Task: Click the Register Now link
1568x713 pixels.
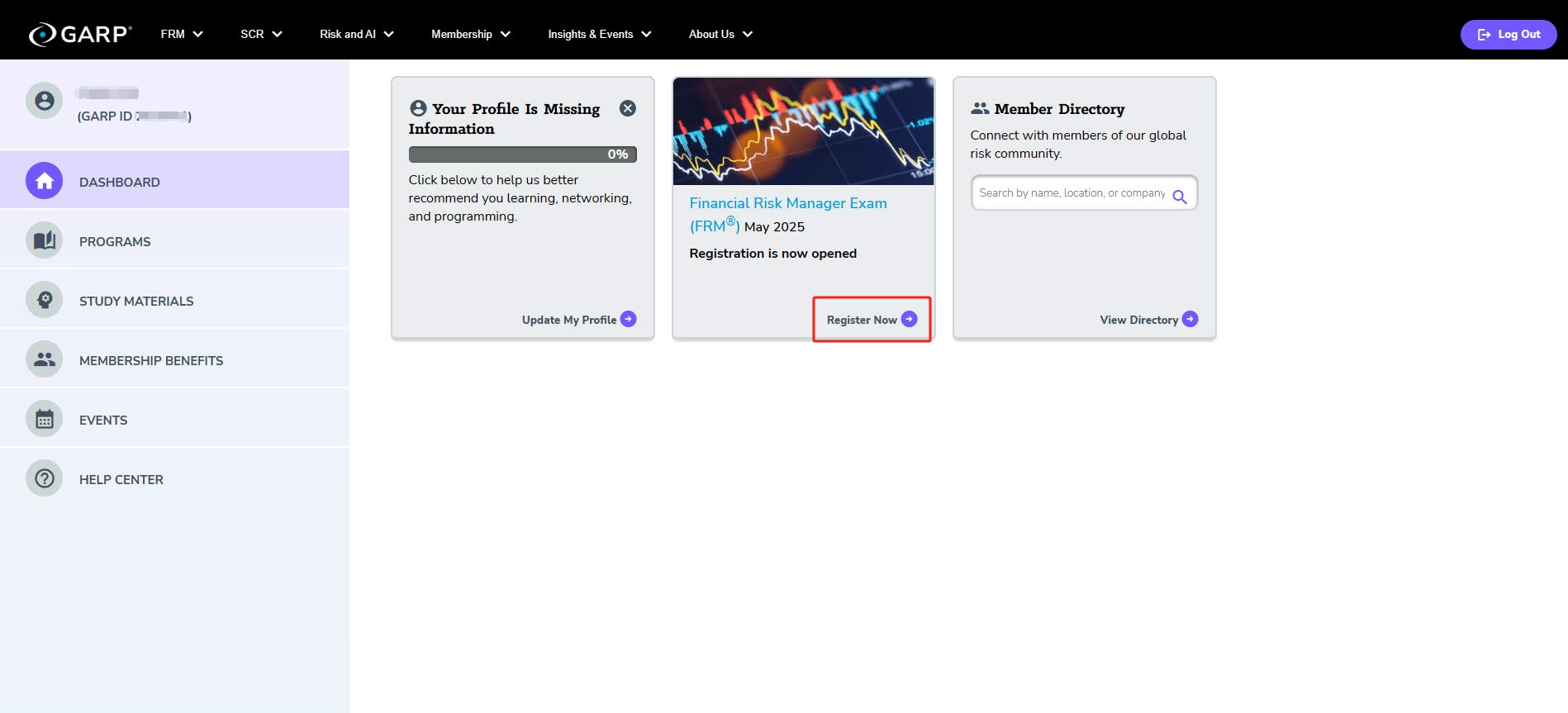Action: 862,320
